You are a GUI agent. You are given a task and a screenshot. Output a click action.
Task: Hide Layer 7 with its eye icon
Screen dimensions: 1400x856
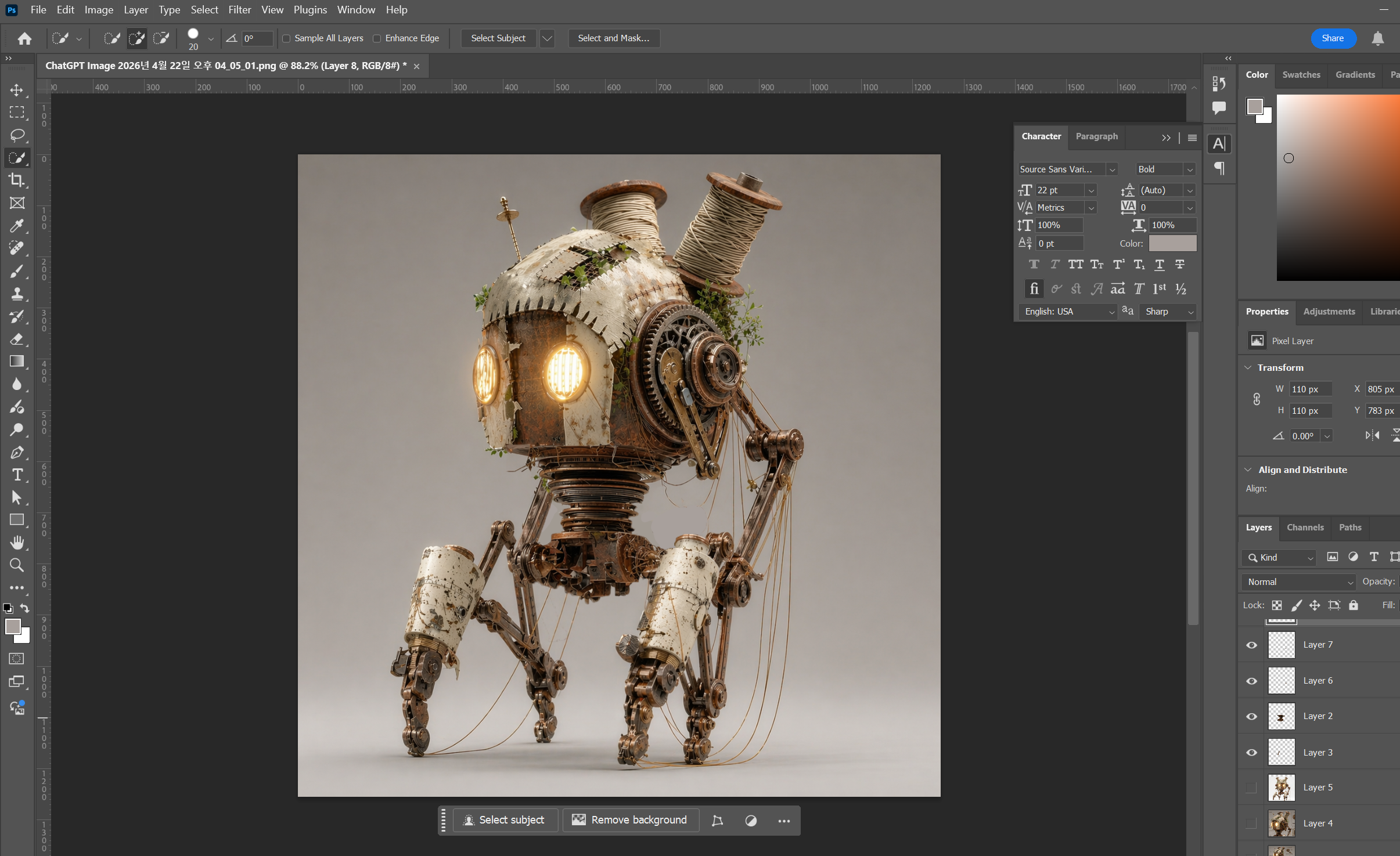click(1251, 645)
